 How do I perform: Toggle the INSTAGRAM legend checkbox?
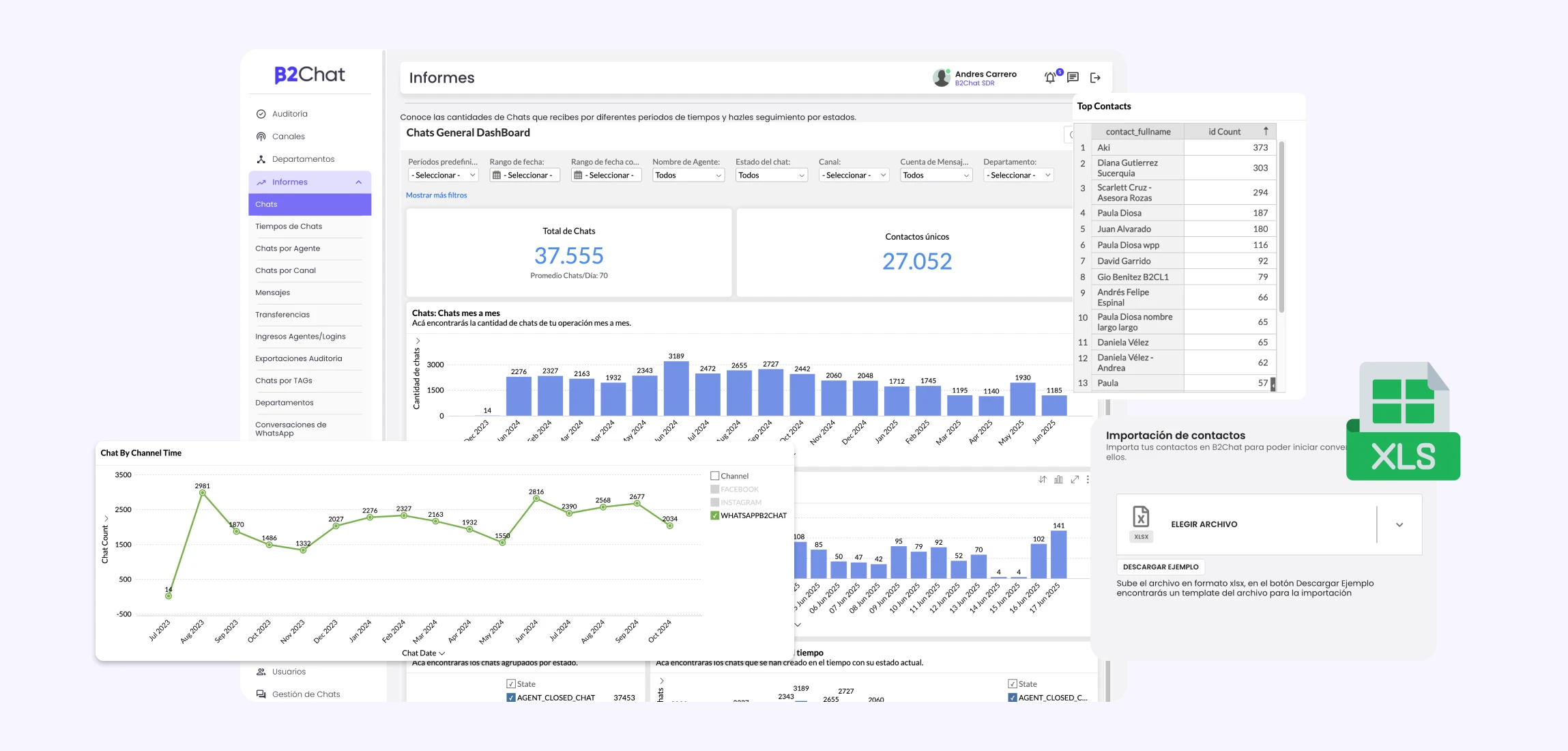pyautogui.click(x=715, y=502)
